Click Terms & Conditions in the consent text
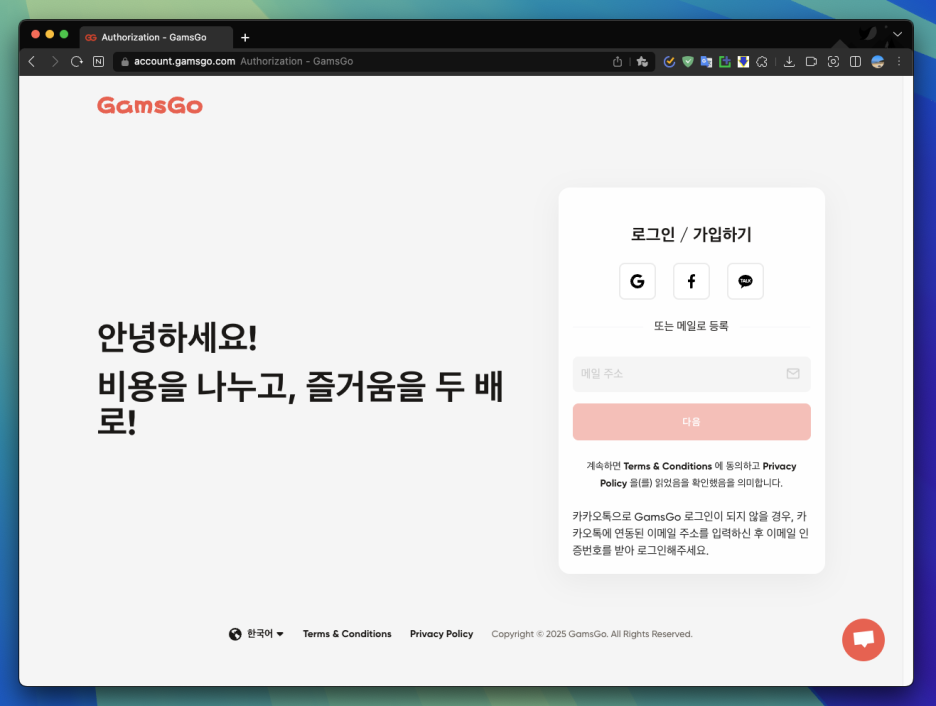This screenshot has width=936, height=706. (667, 466)
